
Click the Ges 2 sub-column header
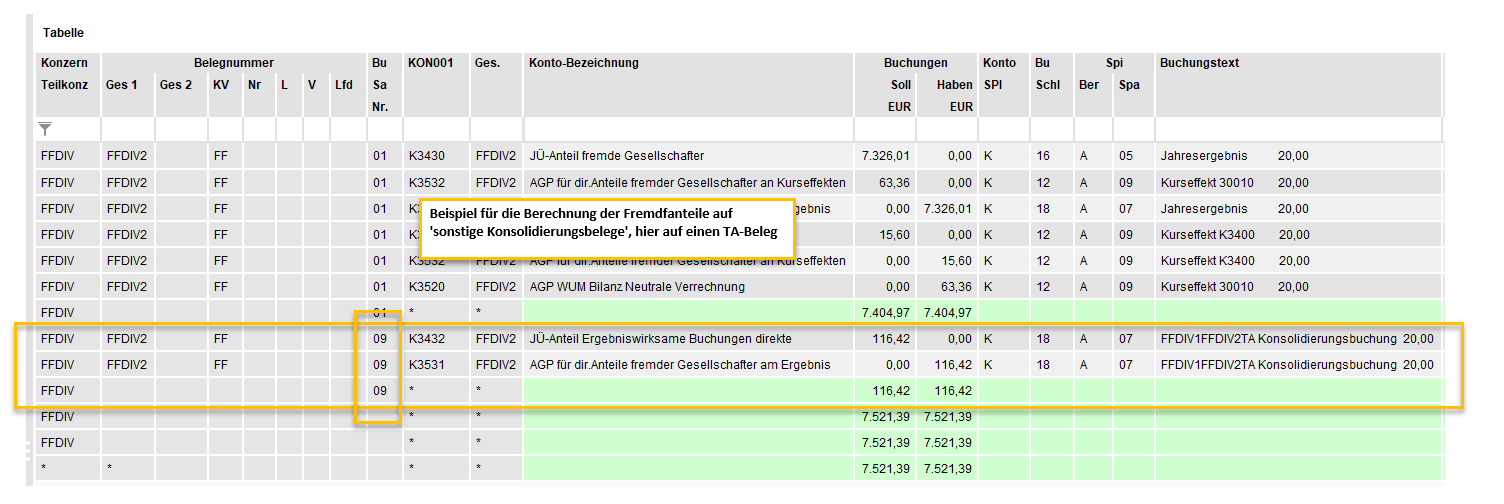(x=176, y=85)
